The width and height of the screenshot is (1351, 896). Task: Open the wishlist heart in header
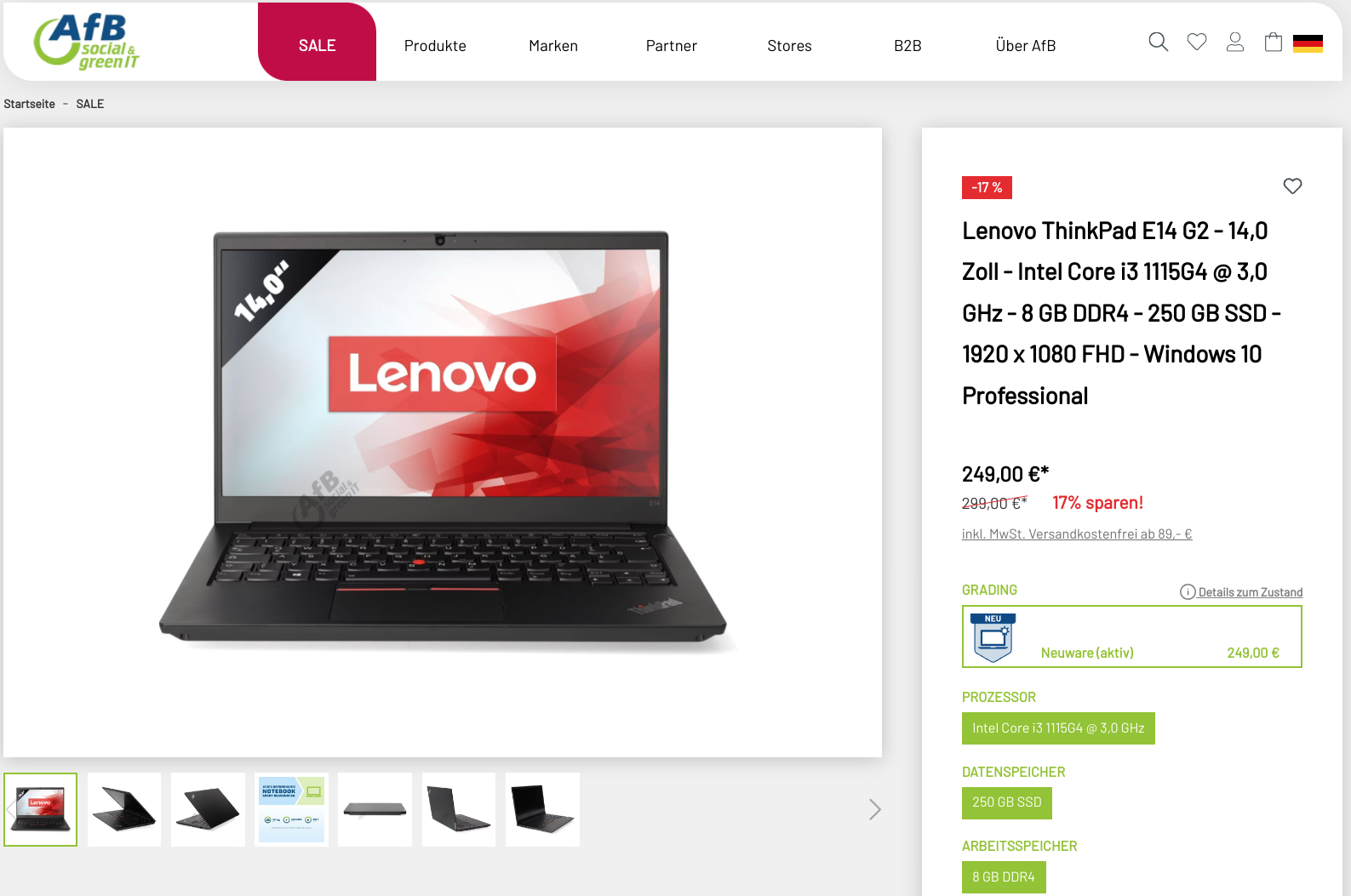click(x=1197, y=42)
